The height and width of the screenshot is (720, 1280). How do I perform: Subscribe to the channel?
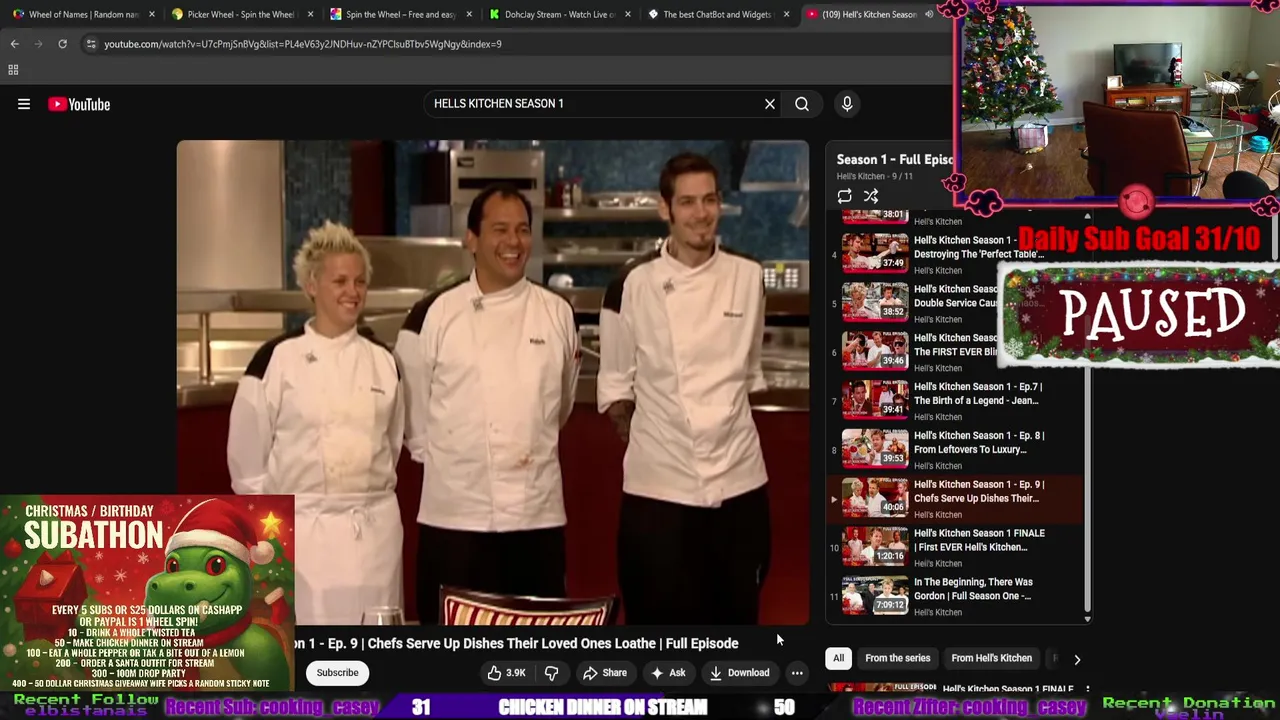click(337, 673)
